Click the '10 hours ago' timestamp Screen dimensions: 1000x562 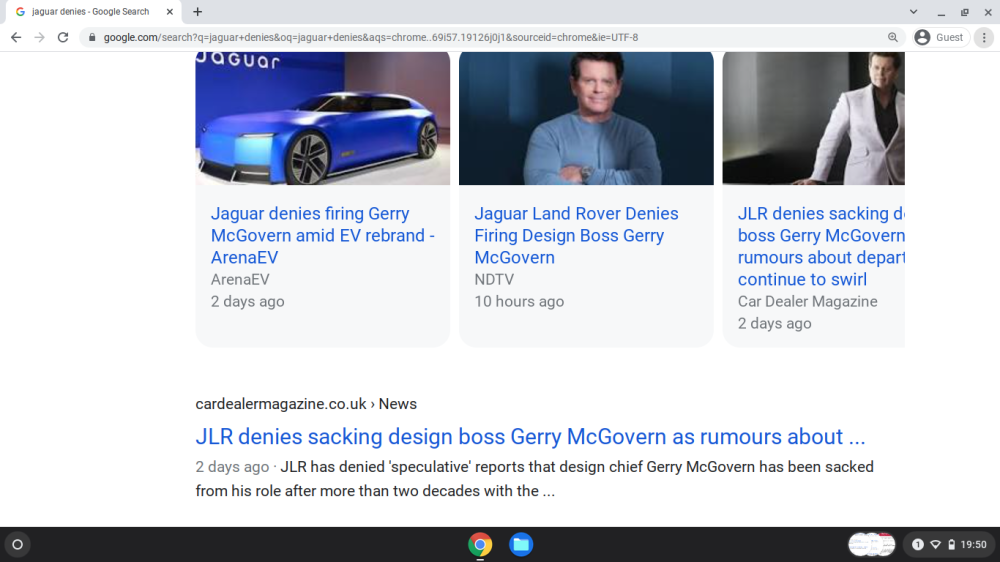519,301
